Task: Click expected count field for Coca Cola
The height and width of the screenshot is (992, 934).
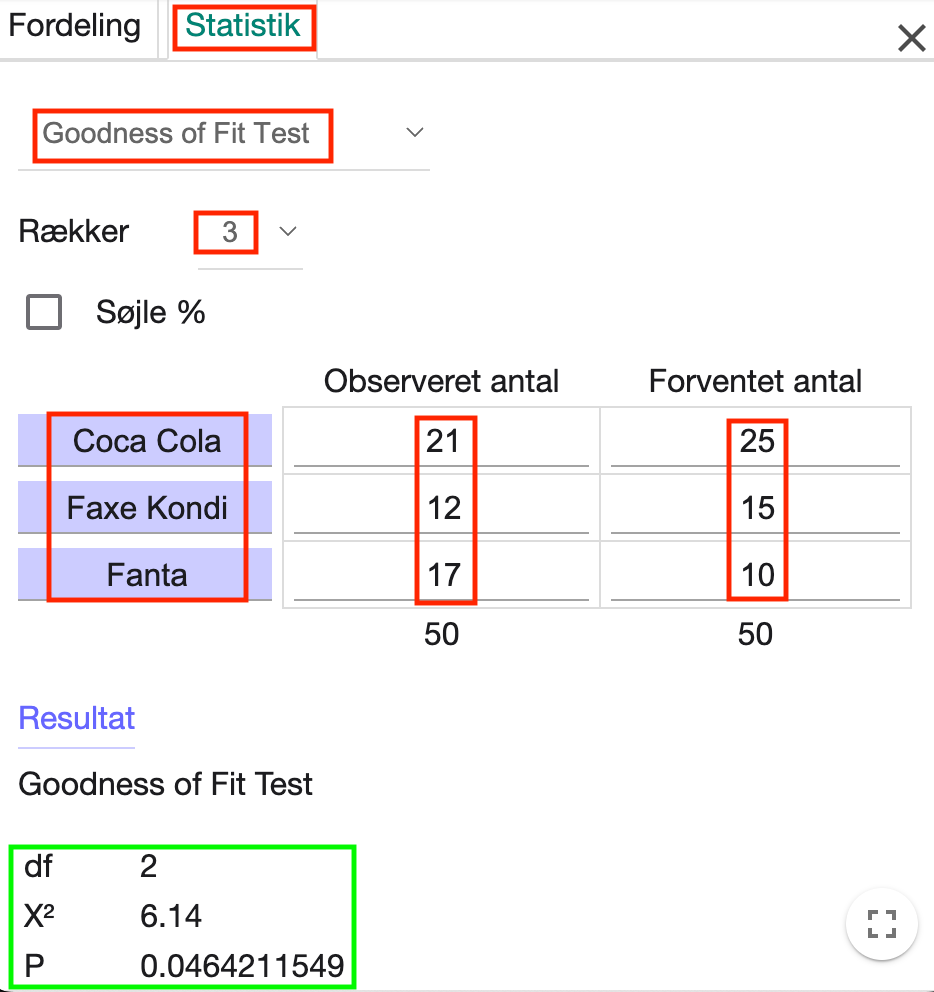Action: click(756, 441)
